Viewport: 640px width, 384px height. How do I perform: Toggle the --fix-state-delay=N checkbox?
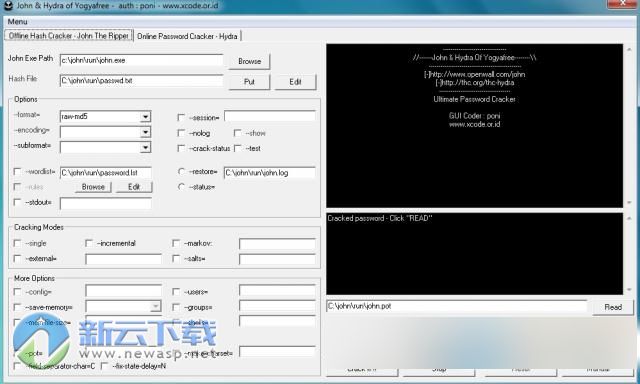point(104,366)
